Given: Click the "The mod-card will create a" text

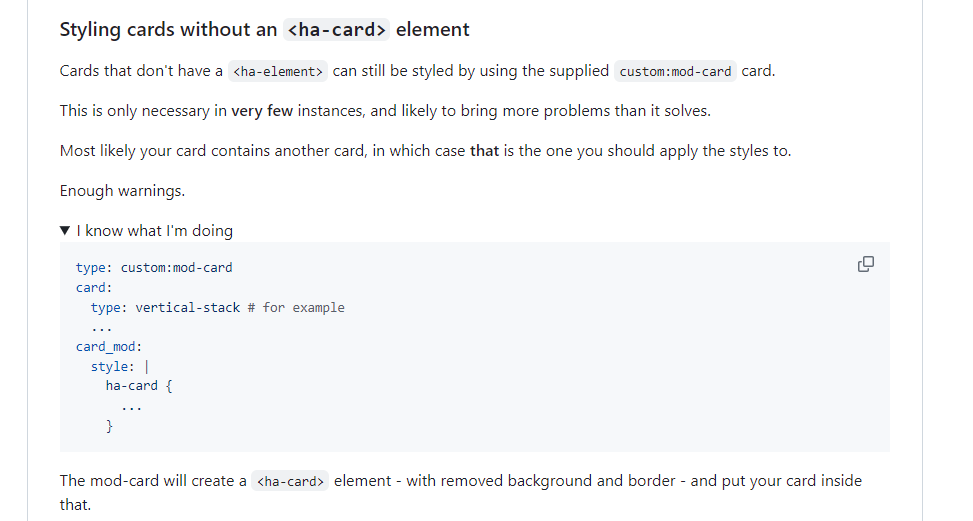Looking at the screenshot, I should (x=153, y=481).
